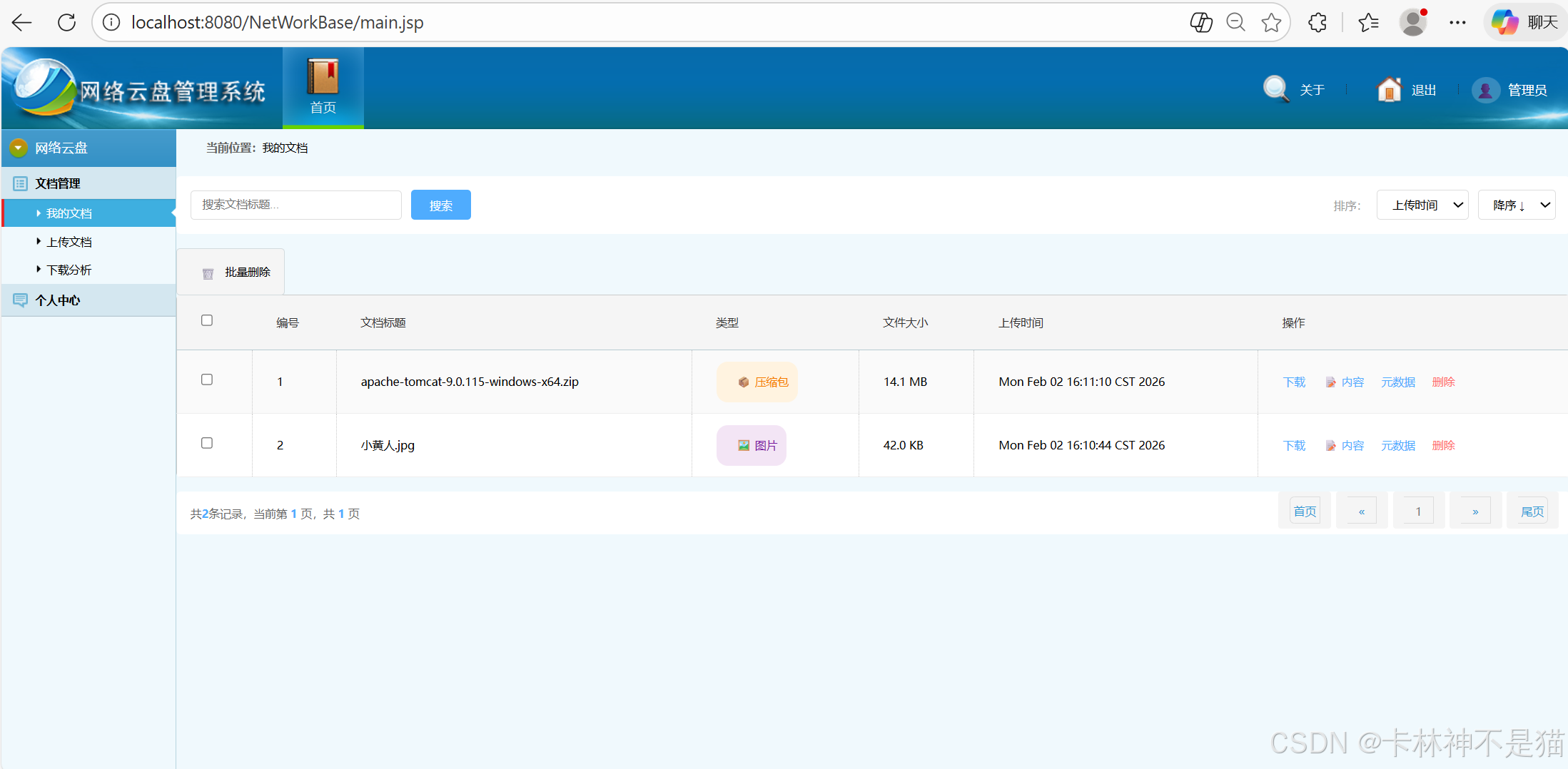Click the home book icon in header
Screen dimensions: 1568x769
[x=323, y=77]
